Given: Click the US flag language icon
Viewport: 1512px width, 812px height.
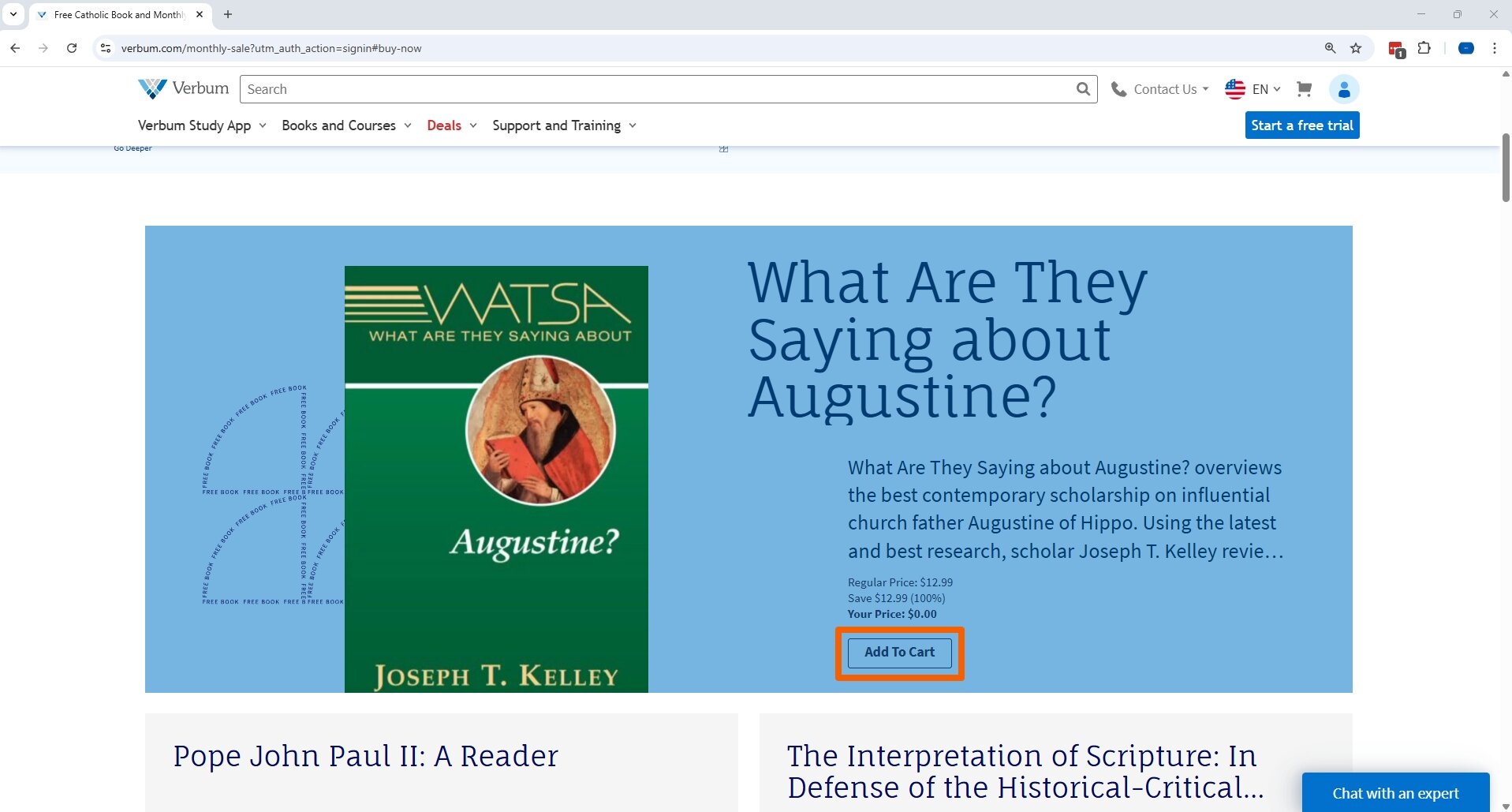Looking at the screenshot, I should click(1235, 89).
